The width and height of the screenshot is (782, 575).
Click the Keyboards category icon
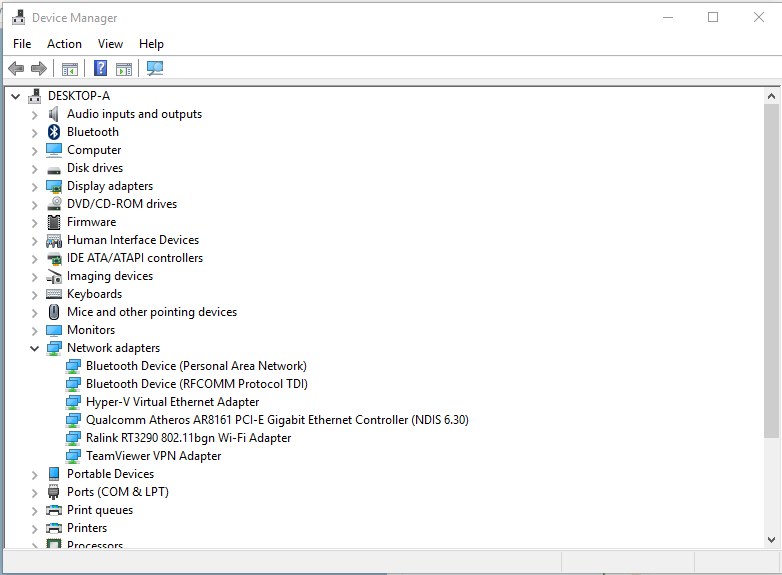click(54, 294)
